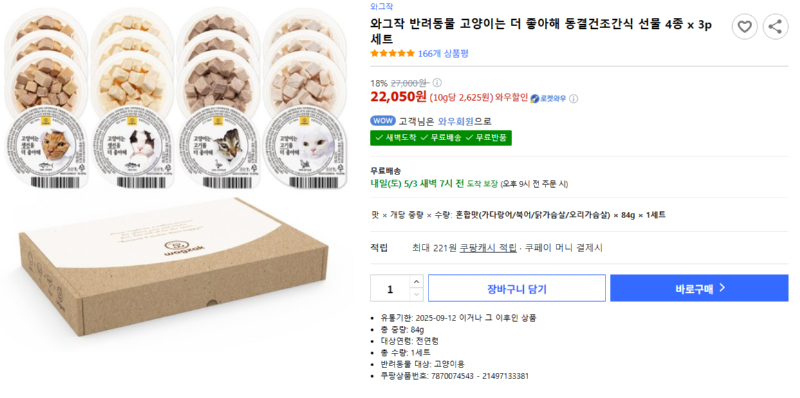800x398 pixels.
Task: Increase quantity with the up arrow
Action: [416, 282]
